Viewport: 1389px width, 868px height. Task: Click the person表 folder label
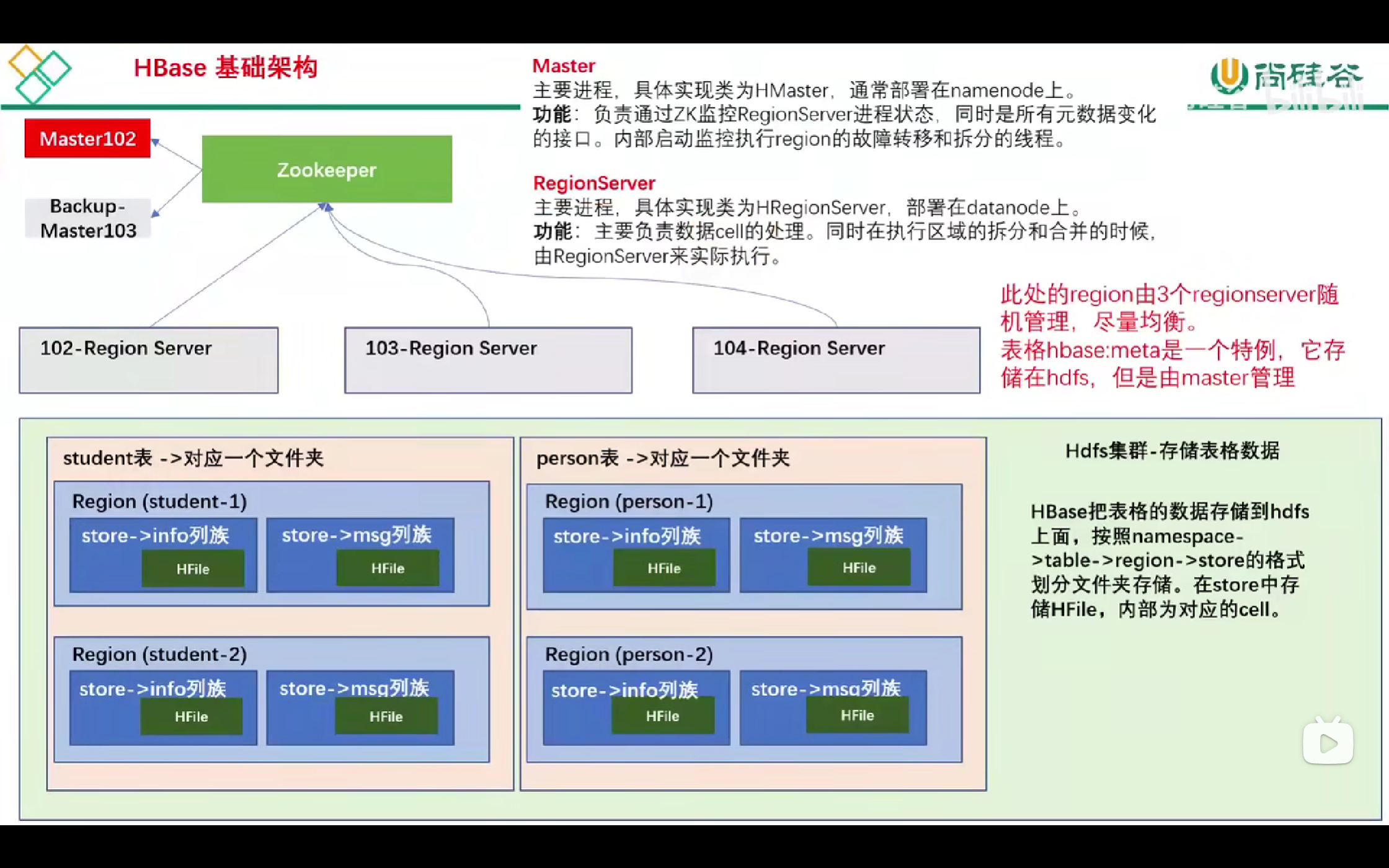point(663,458)
